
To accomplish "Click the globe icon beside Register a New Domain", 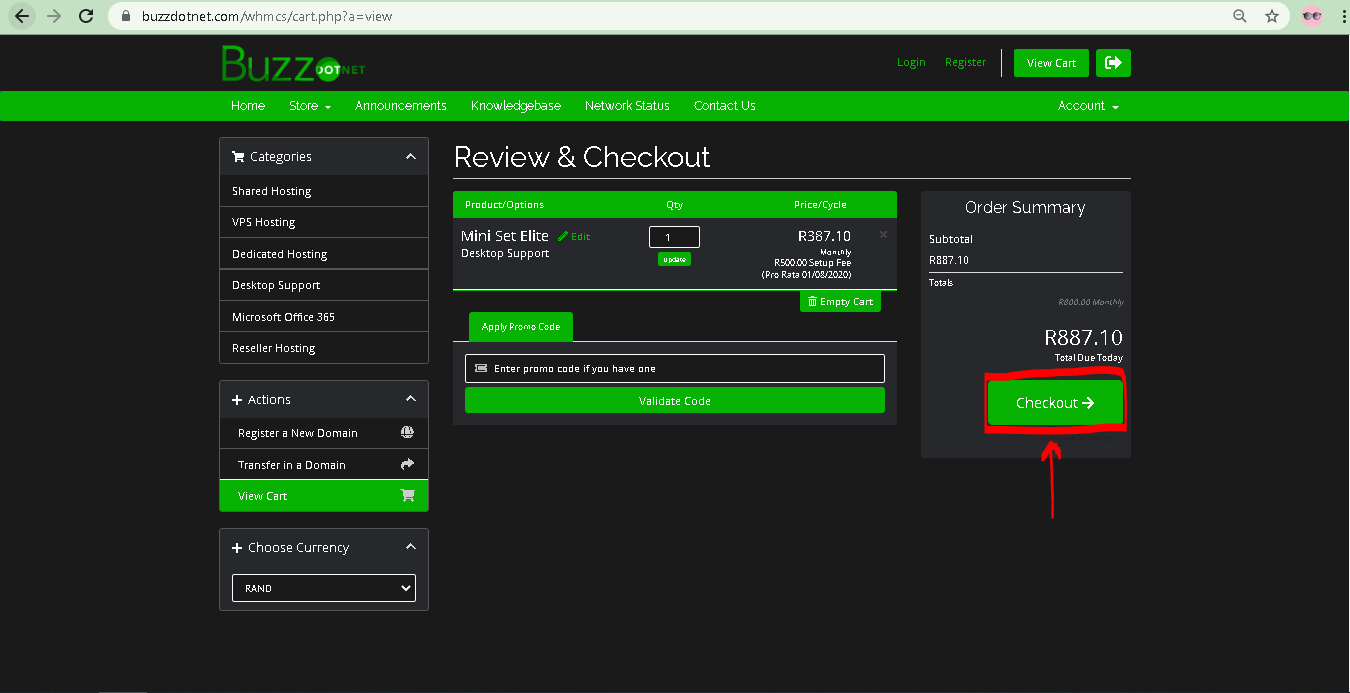I will tap(407, 433).
